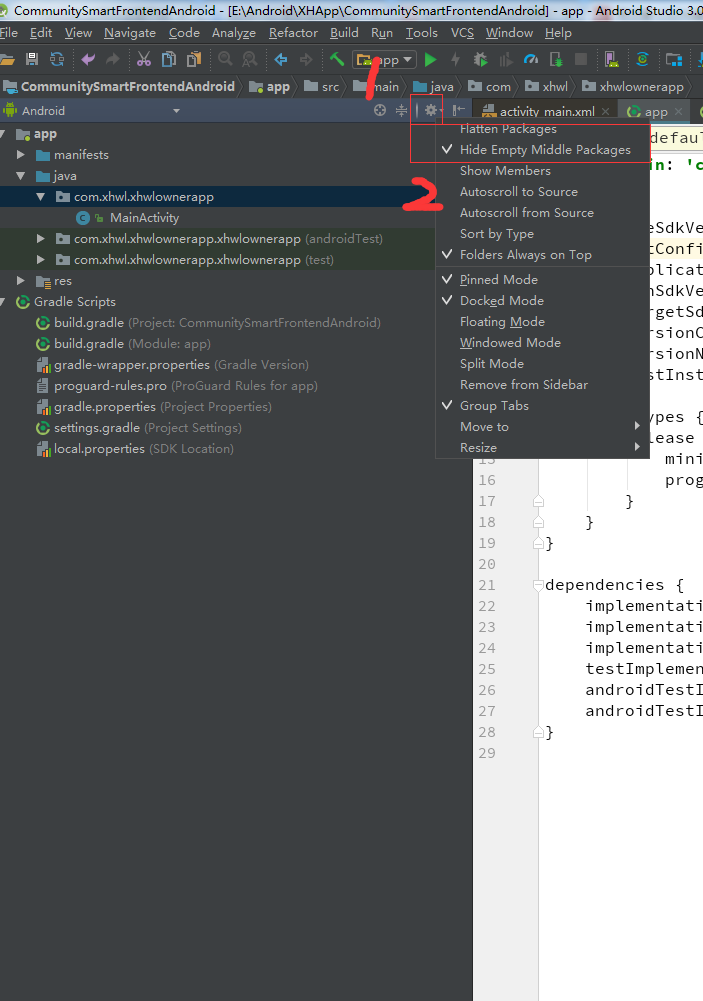Click the Scroll from Source target icon
The height and width of the screenshot is (1001, 703).
tap(380, 110)
